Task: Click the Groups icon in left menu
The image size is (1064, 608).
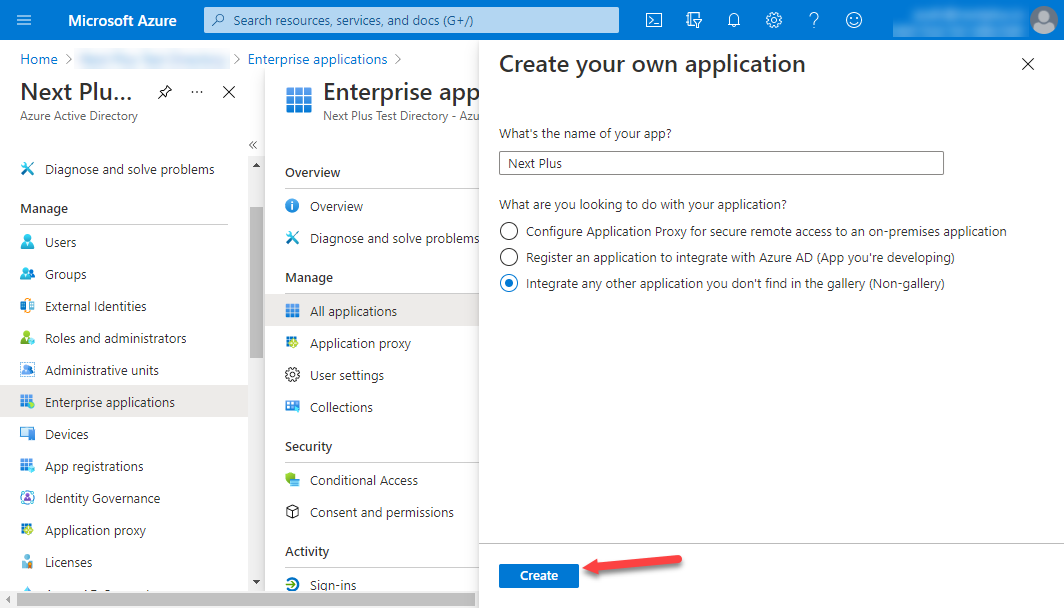Action: tap(27, 274)
